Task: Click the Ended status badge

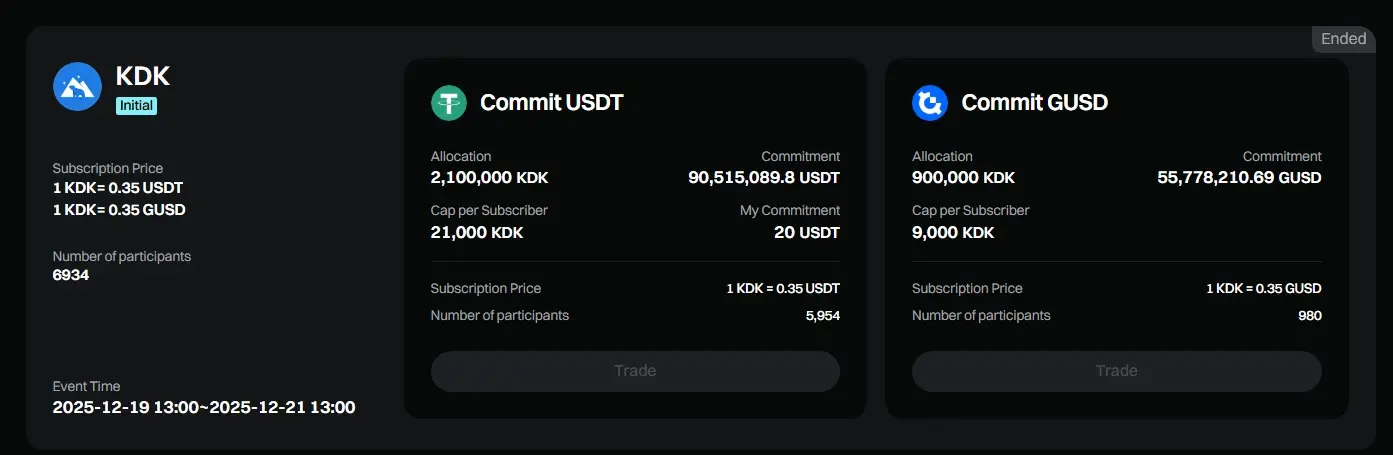Action: coord(1343,39)
